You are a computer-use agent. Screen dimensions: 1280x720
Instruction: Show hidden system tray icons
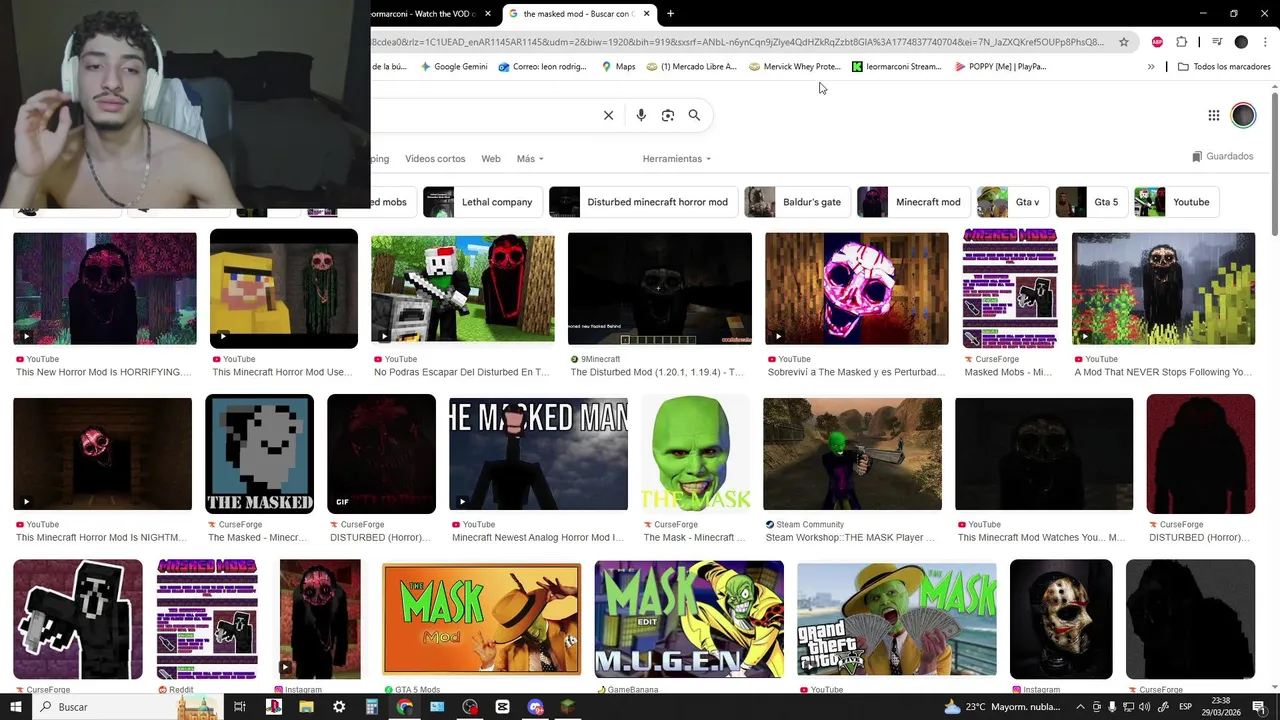(x=1081, y=707)
